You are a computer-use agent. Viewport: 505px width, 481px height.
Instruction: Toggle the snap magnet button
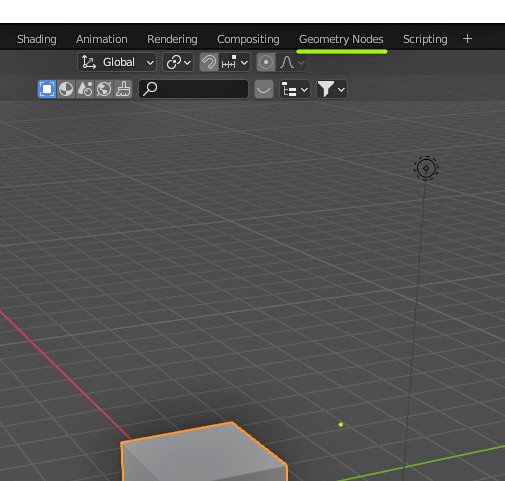[x=209, y=62]
